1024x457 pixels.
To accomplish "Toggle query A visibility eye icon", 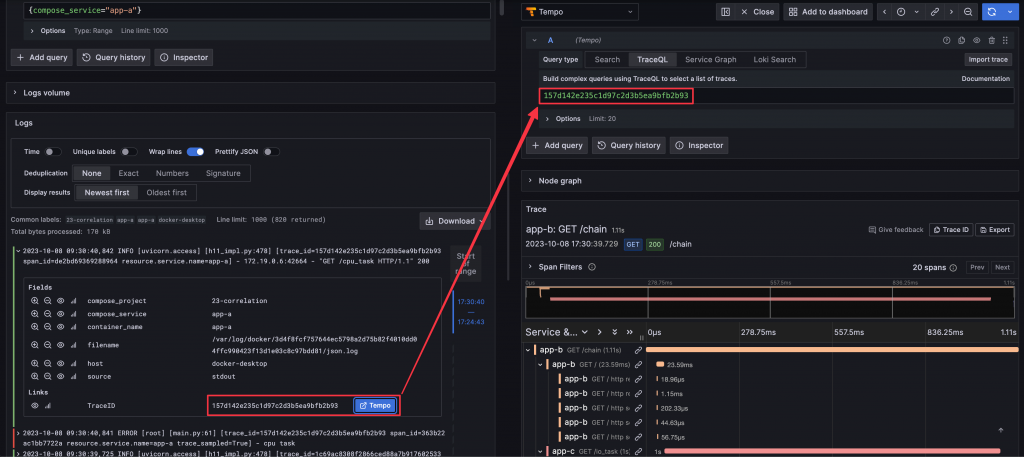I will coord(977,40).
